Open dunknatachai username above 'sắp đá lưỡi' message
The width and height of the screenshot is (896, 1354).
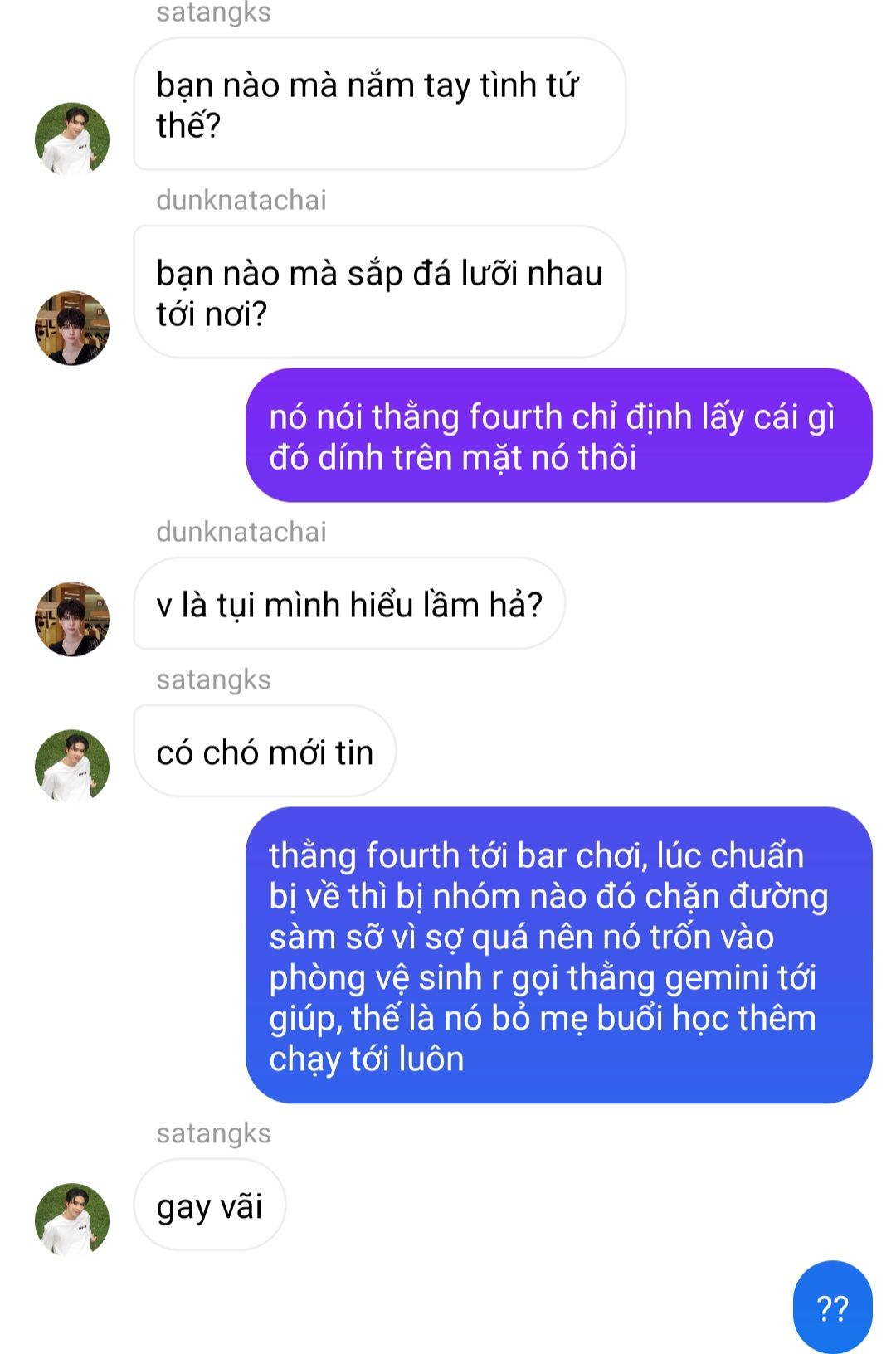[241, 200]
